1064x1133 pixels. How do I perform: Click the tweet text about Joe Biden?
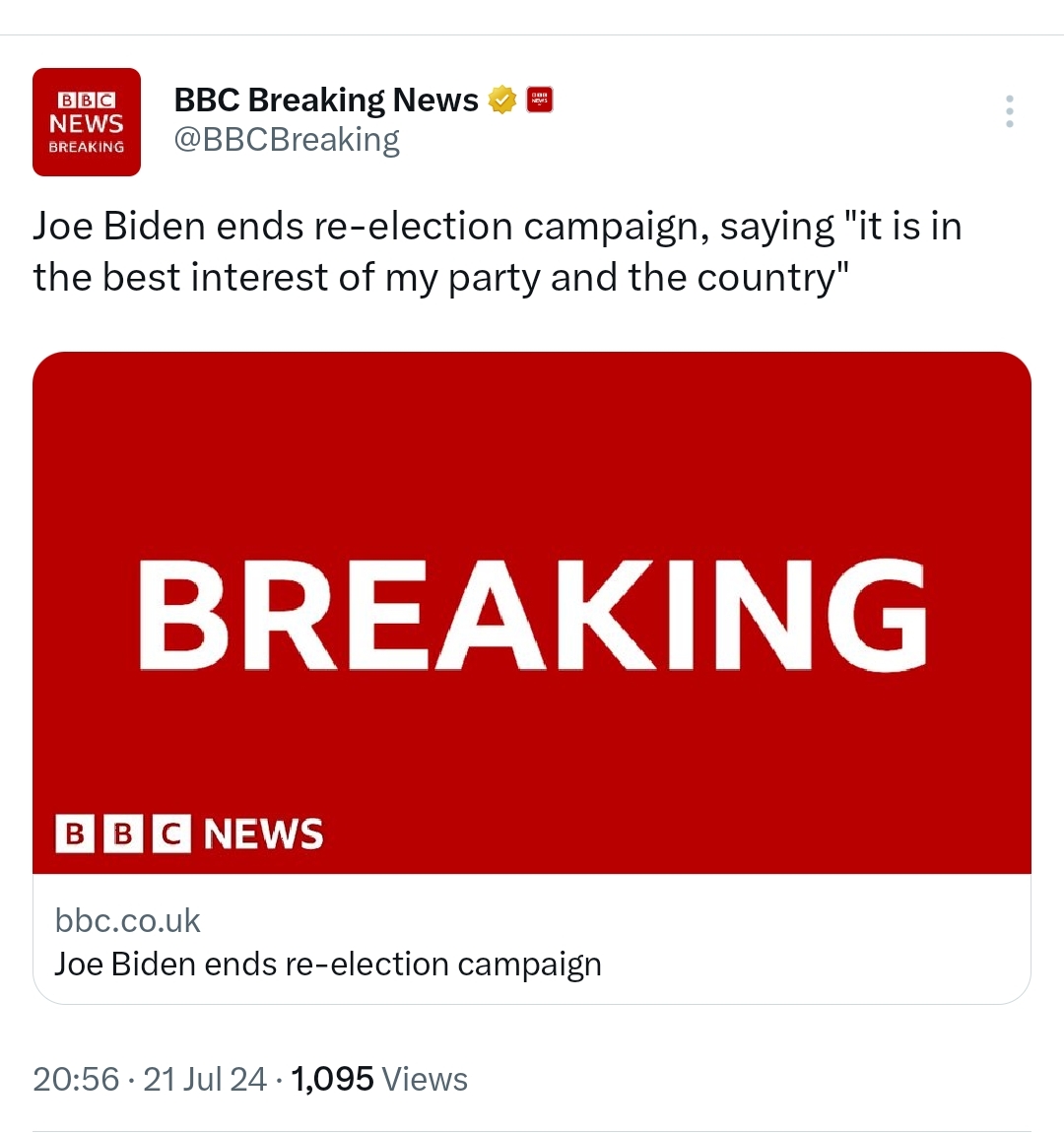point(498,251)
